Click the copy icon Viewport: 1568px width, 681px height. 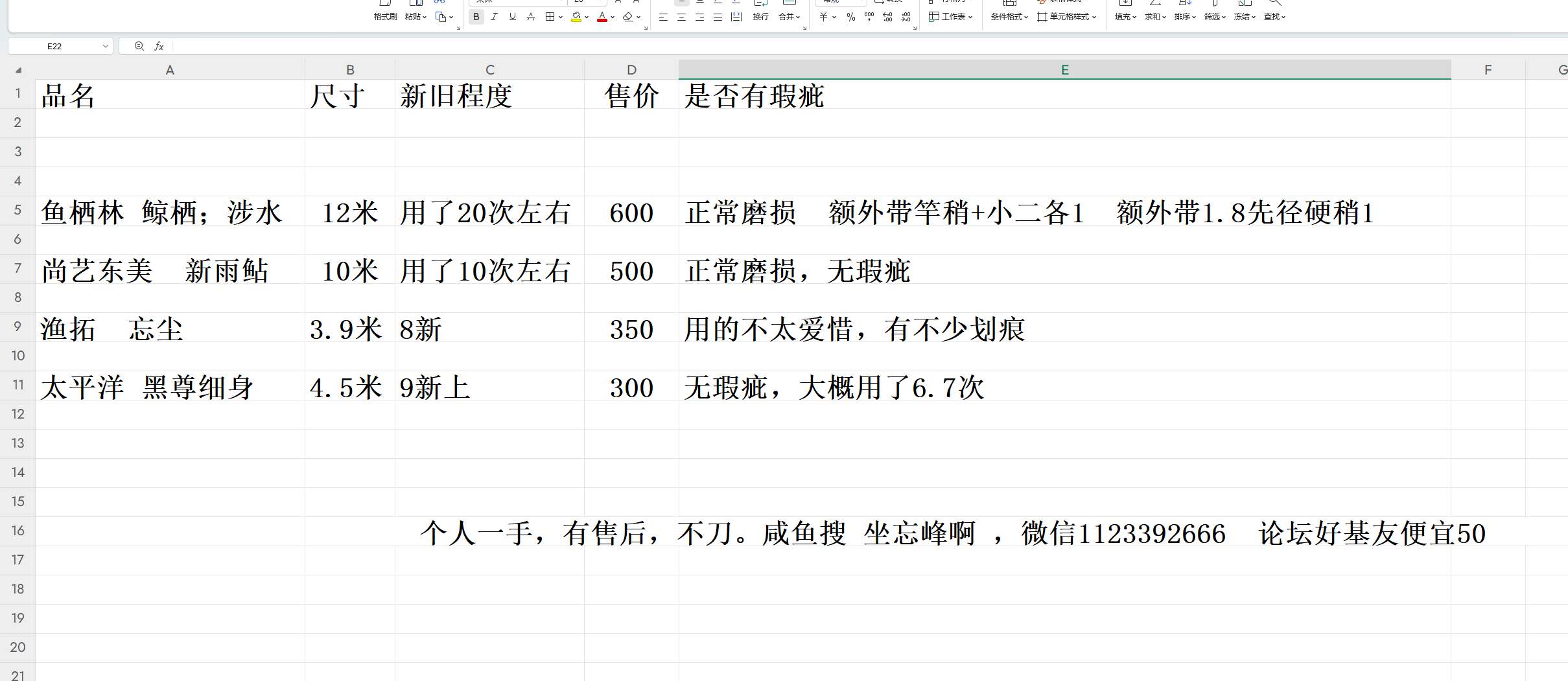(441, 17)
